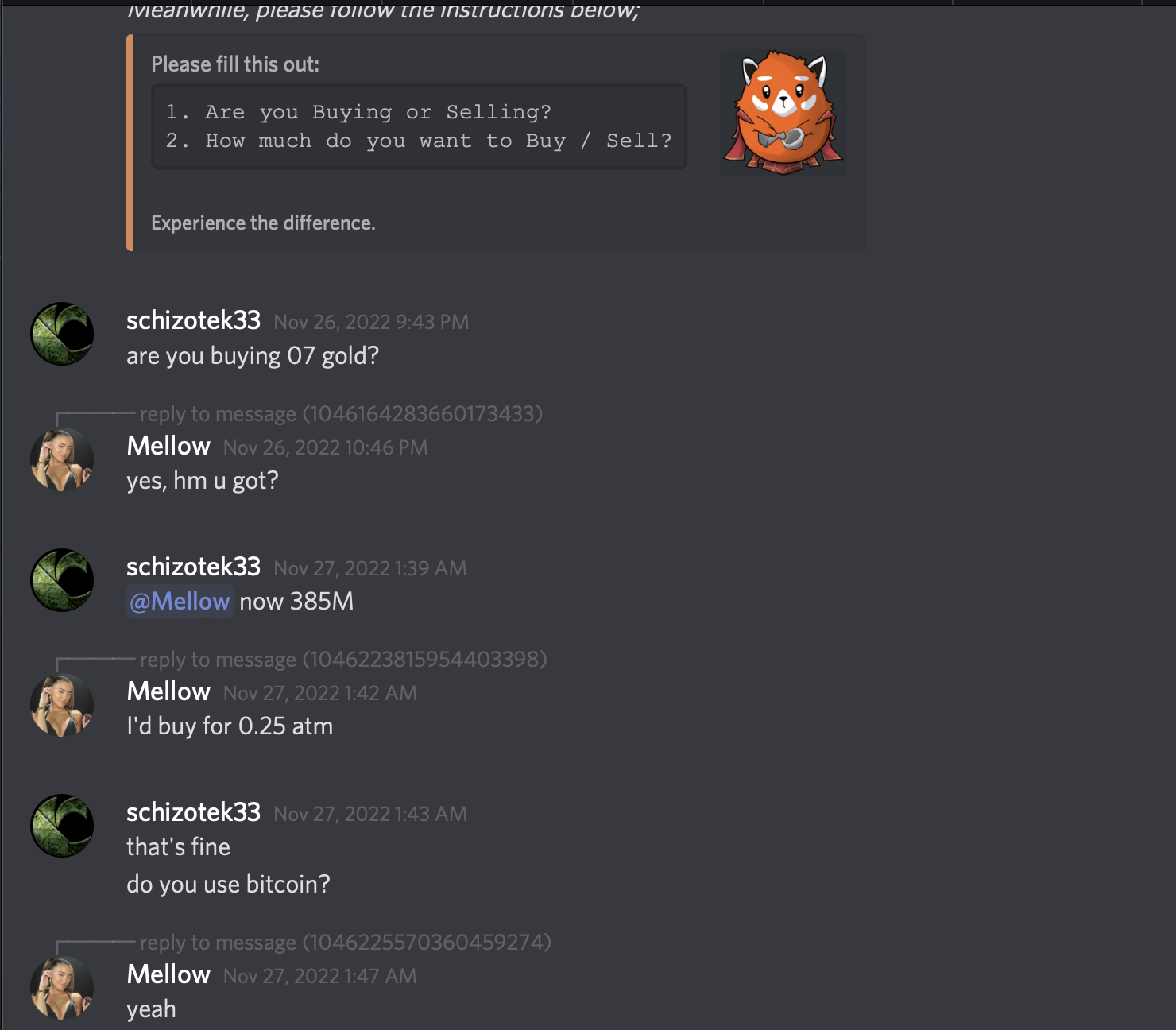Click Mellow's avatar on 10:46 PM message
This screenshot has height=1030, width=1176.
(x=62, y=459)
